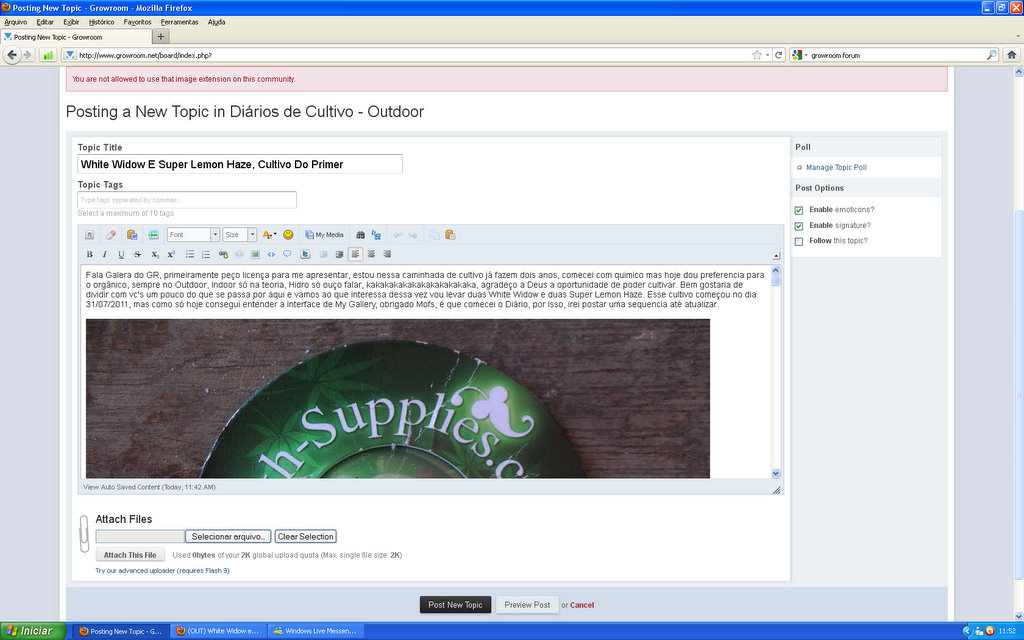Toggle strikethrough formatting
Screen dimensions: 1024x640
(x=137, y=254)
